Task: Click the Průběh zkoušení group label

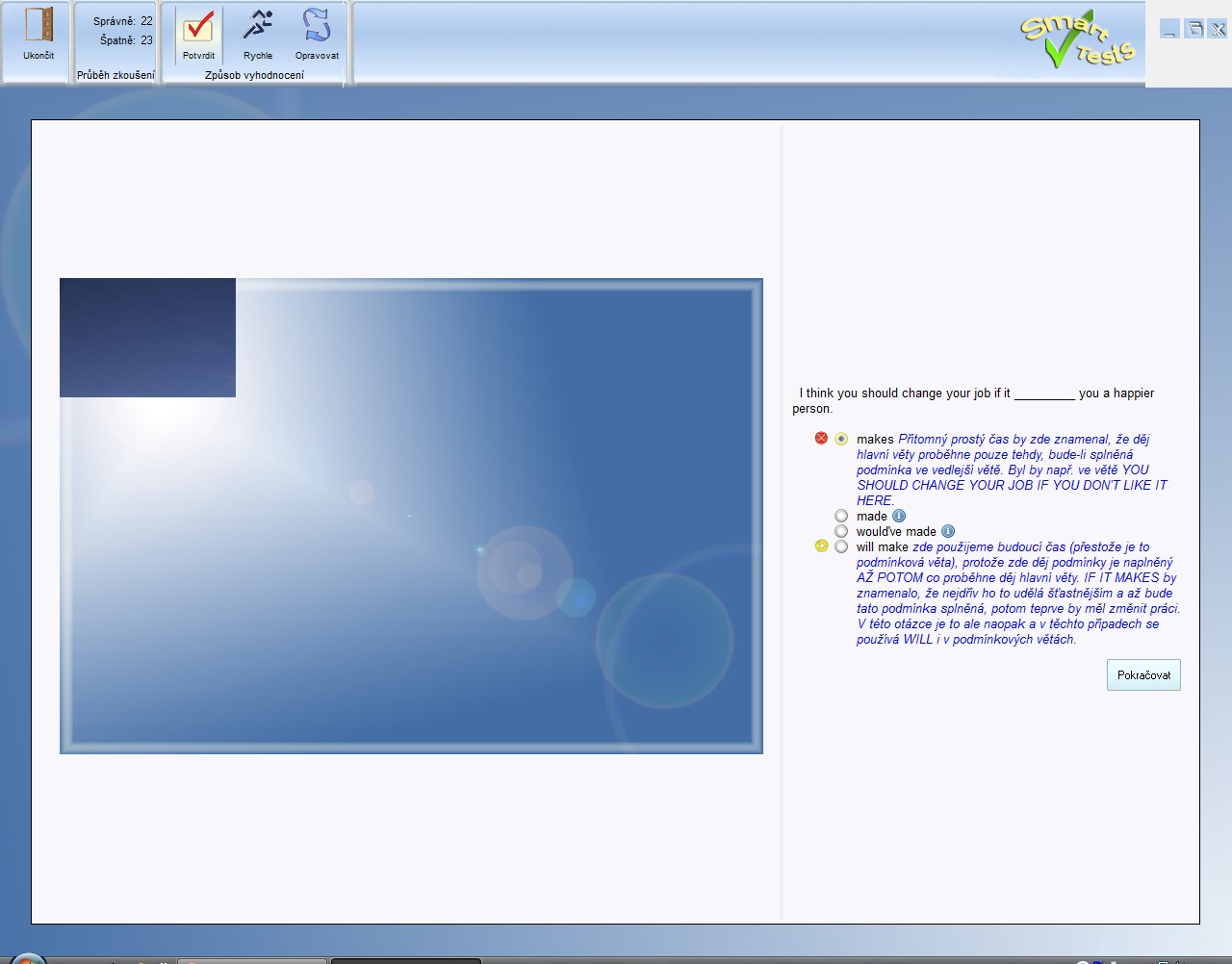Action: (x=115, y=75)
